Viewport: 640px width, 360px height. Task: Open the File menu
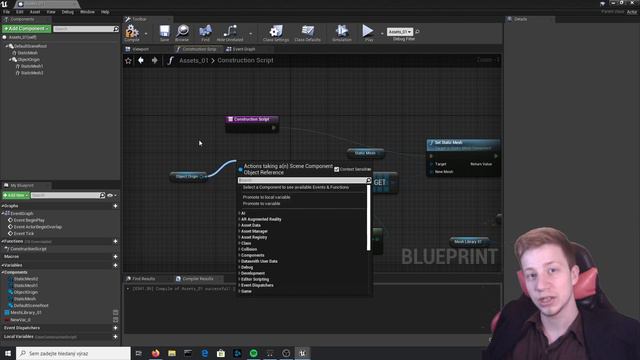pos(7,12)
